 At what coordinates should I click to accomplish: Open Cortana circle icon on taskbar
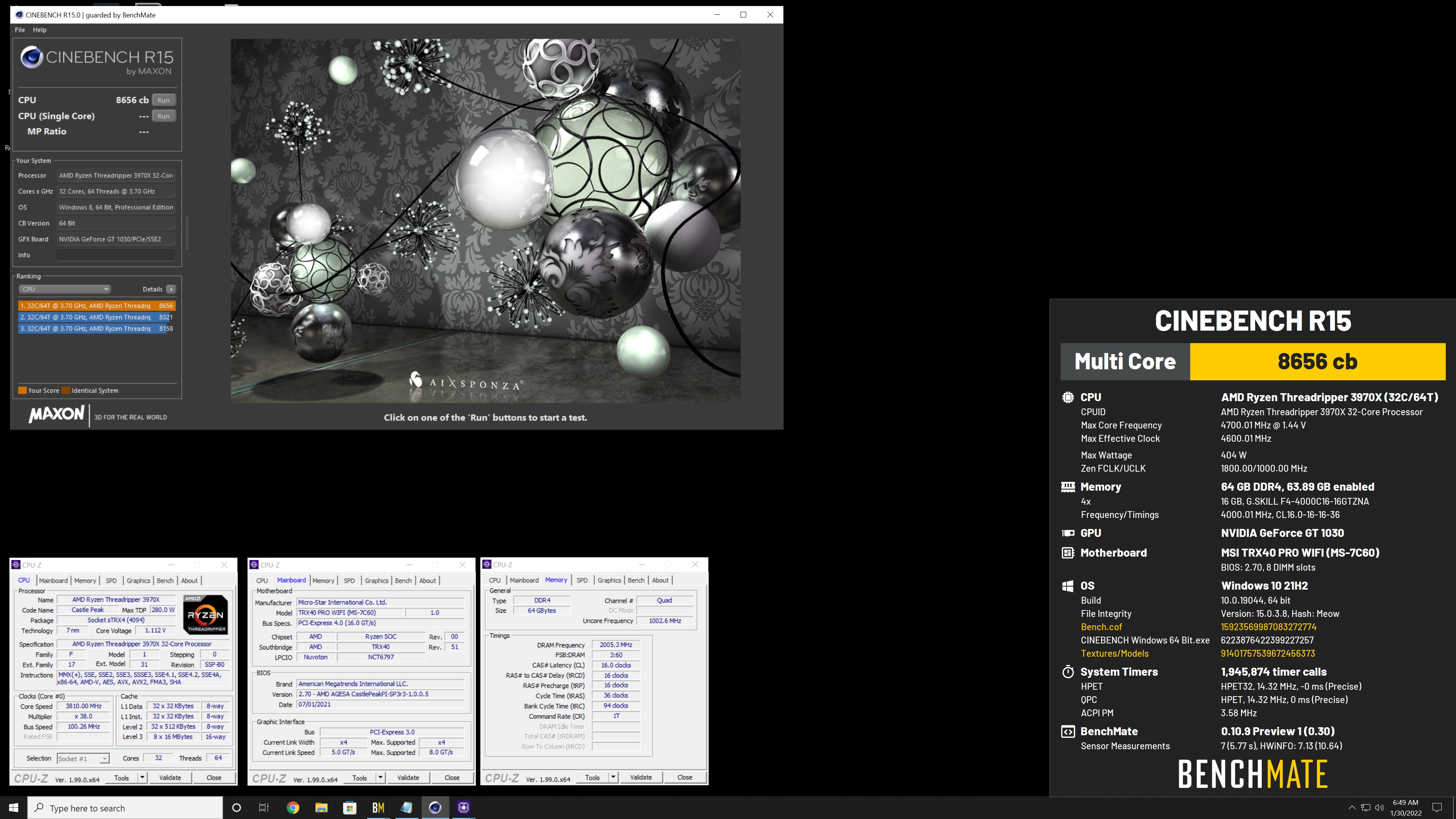click(x=236, y=808)
